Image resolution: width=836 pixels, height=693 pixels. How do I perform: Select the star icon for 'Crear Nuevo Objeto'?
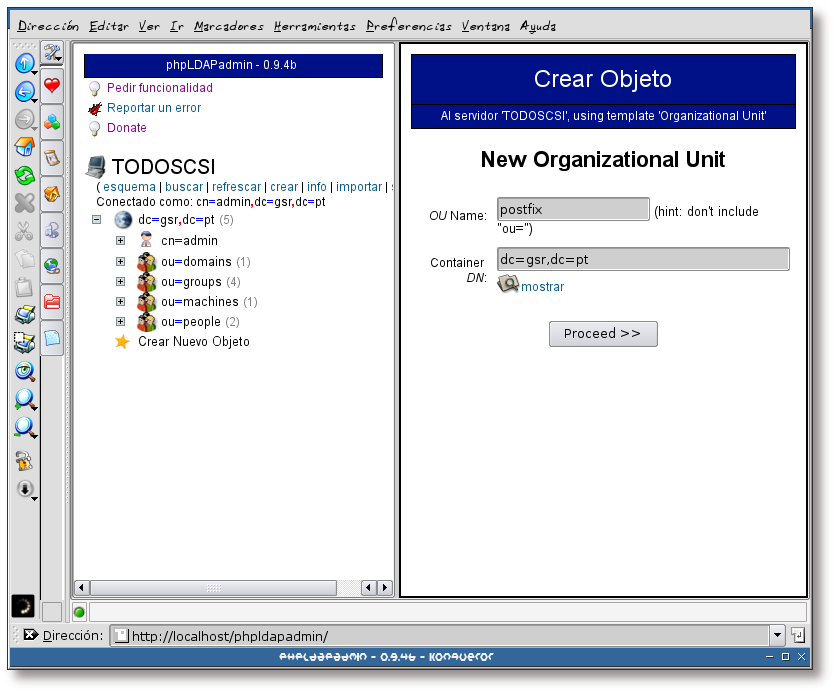tap(122, 342)
